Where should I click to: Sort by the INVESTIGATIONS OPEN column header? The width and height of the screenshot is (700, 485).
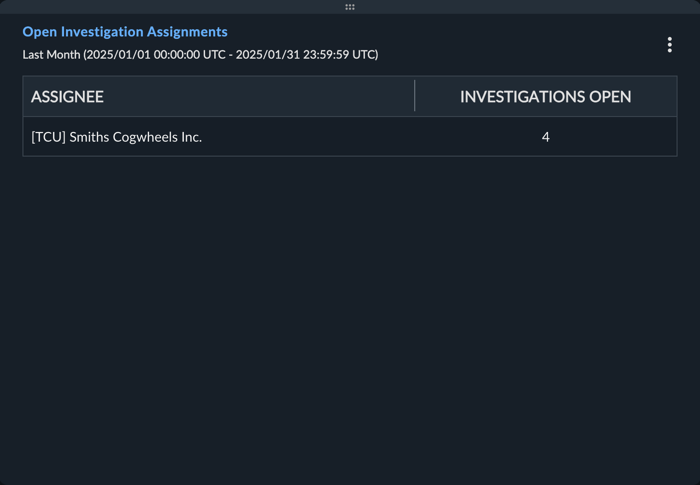pyautogui.click(x=546, y=96)
